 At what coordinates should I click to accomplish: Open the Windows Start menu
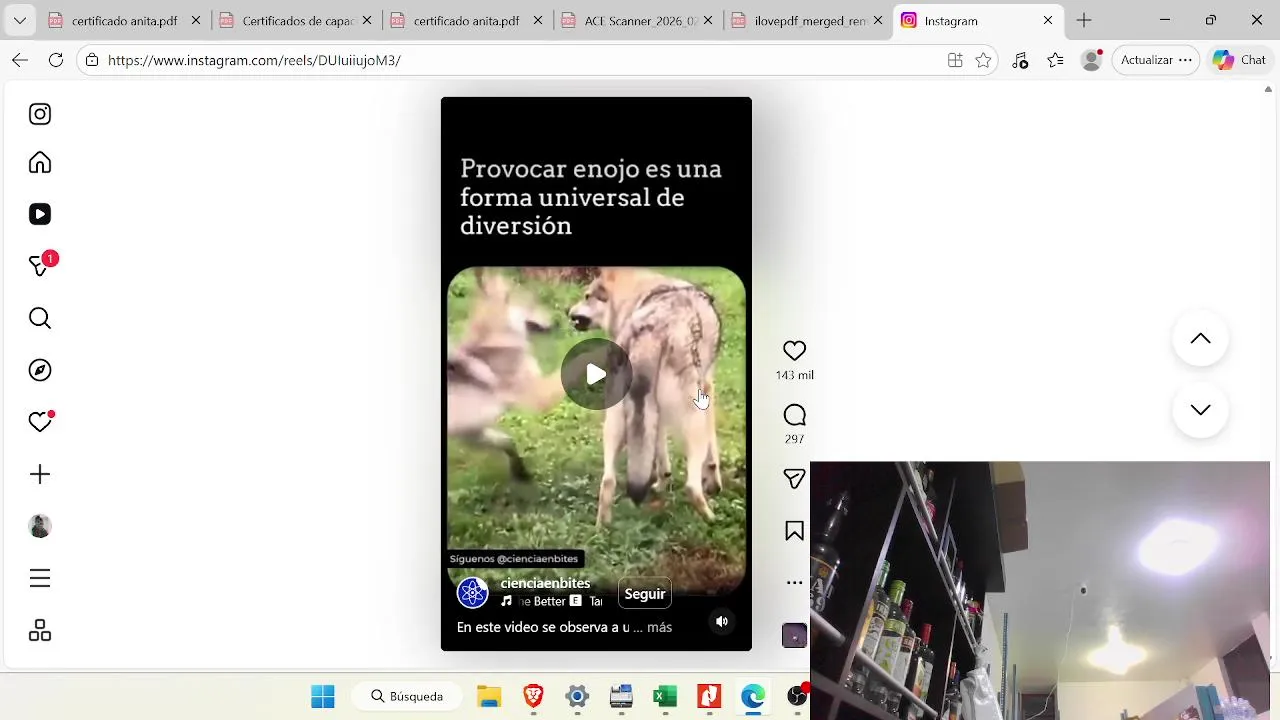[x=323, y=696]
